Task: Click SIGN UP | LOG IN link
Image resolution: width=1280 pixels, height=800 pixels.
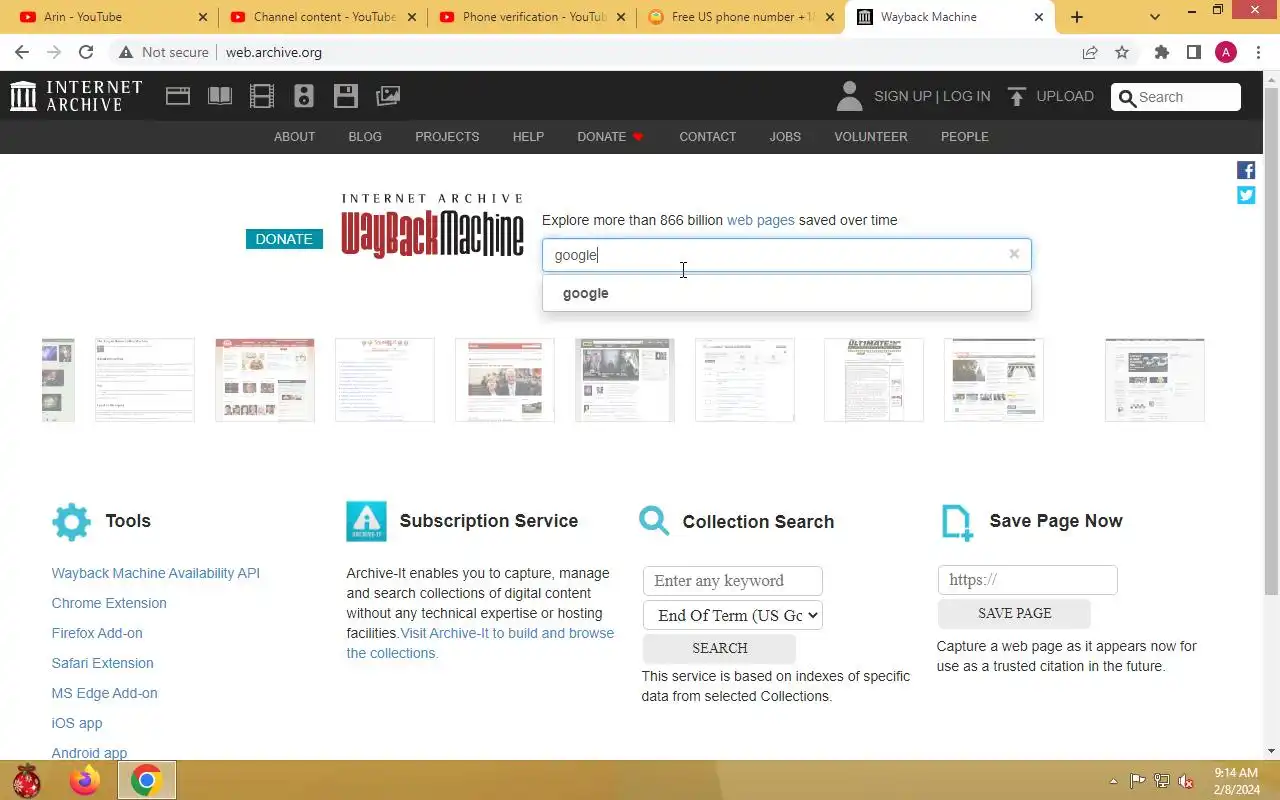Action: click(932, 96)
